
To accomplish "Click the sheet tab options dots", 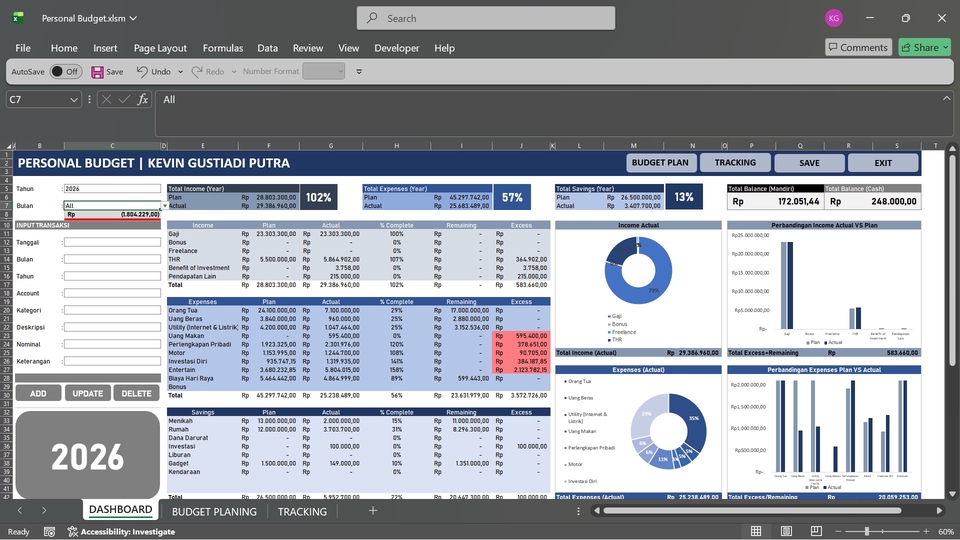I will (x=578, y=511).
